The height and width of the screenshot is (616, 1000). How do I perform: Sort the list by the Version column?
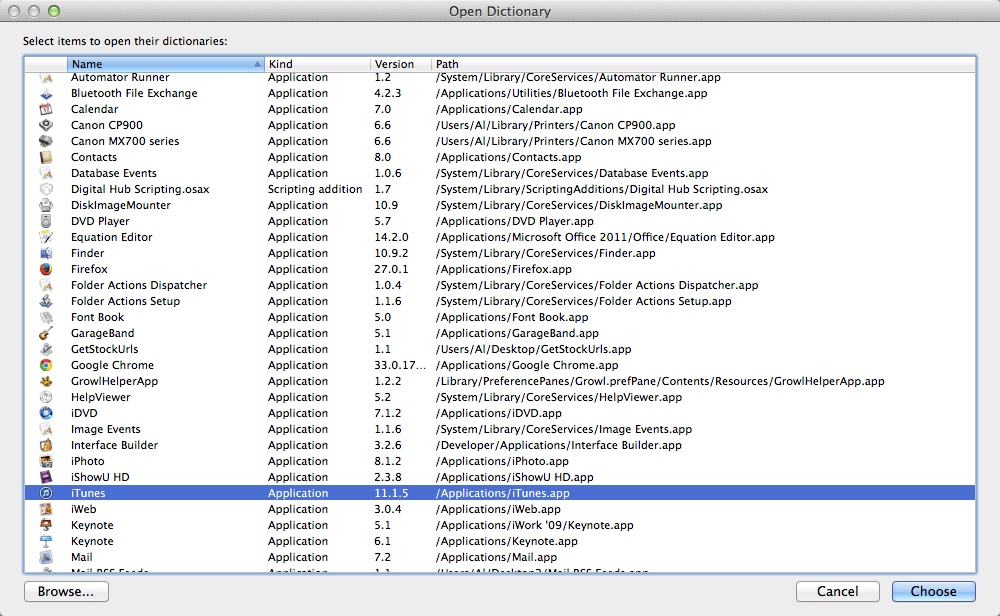click(401, 64)
